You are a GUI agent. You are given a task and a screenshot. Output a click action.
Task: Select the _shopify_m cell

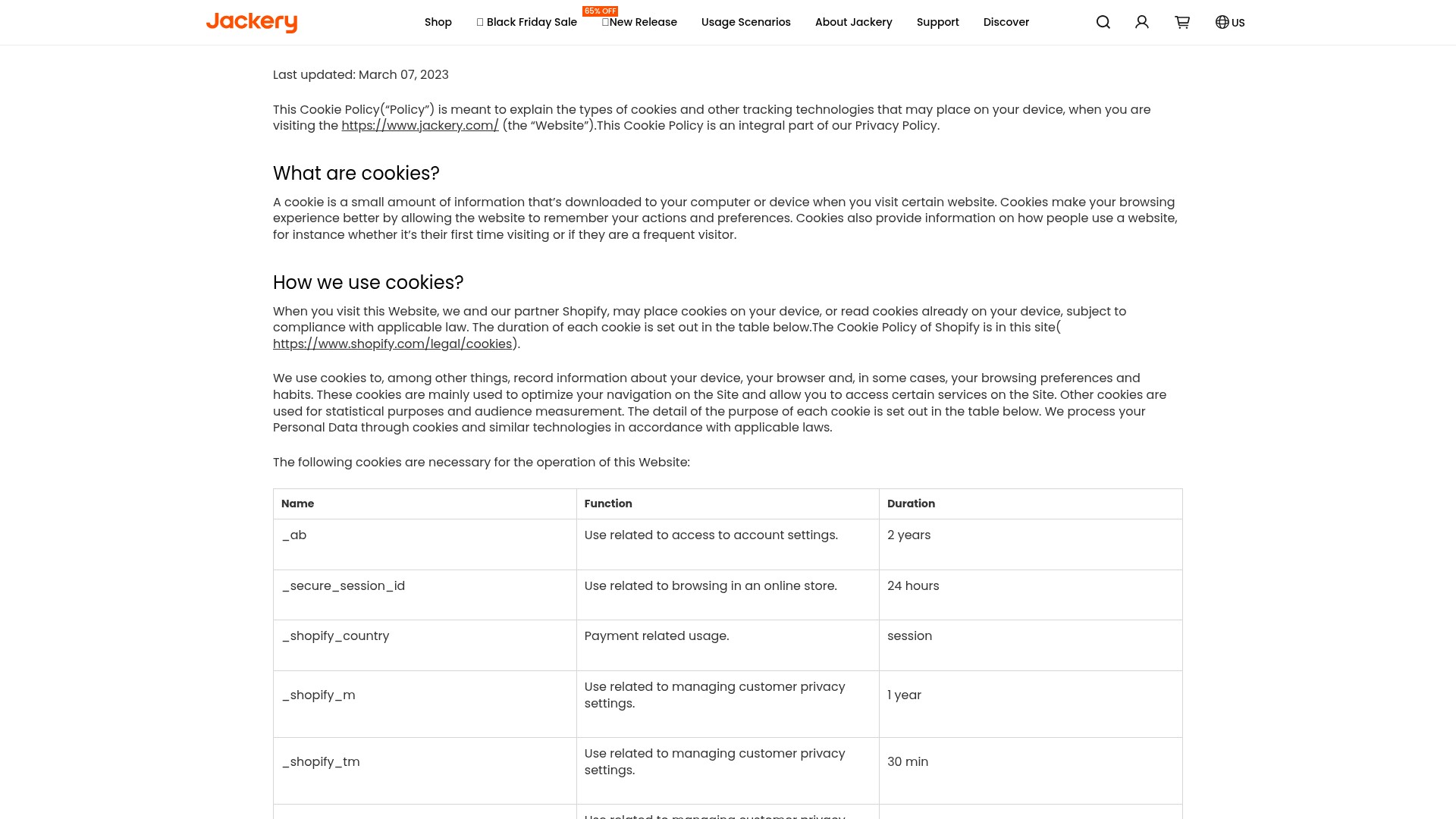[x=425, y=704]
